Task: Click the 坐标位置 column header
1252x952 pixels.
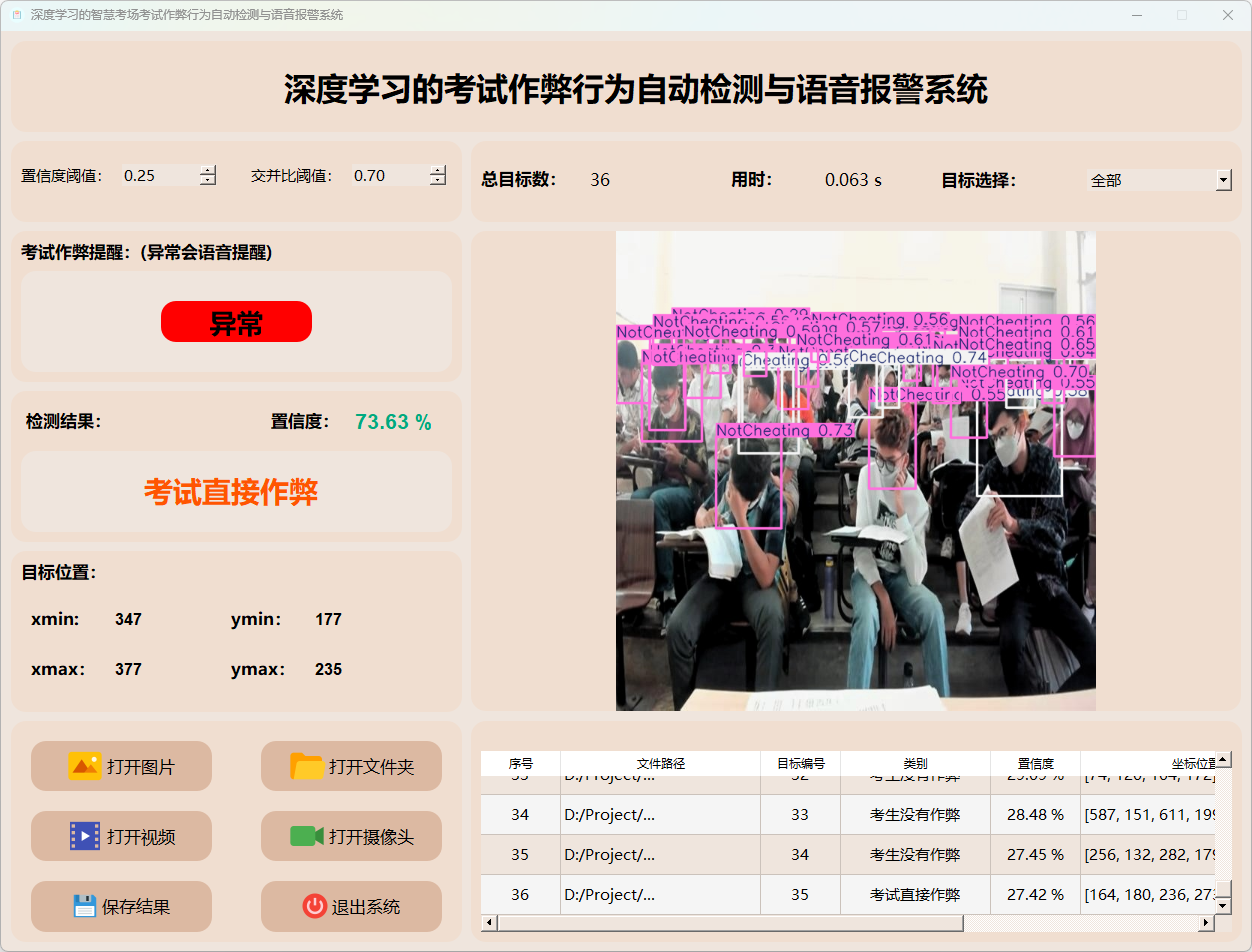Action: pyautogui.click(x=1148, y=763)
